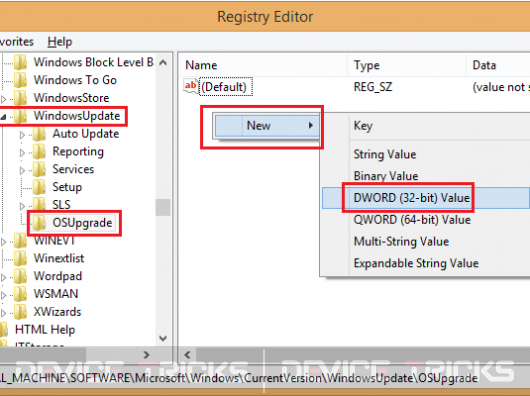The width and height of the screenshot is (530, 396).
Task: Open the Help menu
Action: click(x=60, y=42)
